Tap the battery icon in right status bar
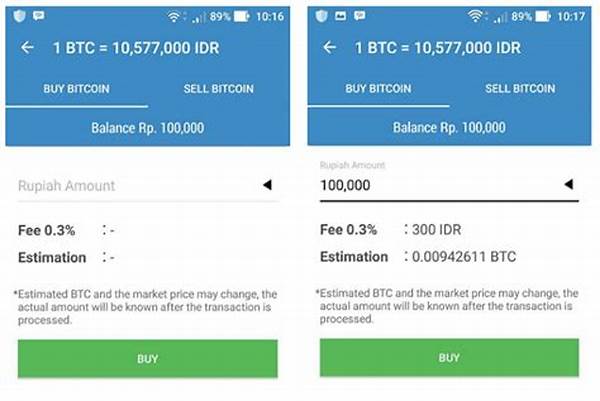 pos(543,16)
